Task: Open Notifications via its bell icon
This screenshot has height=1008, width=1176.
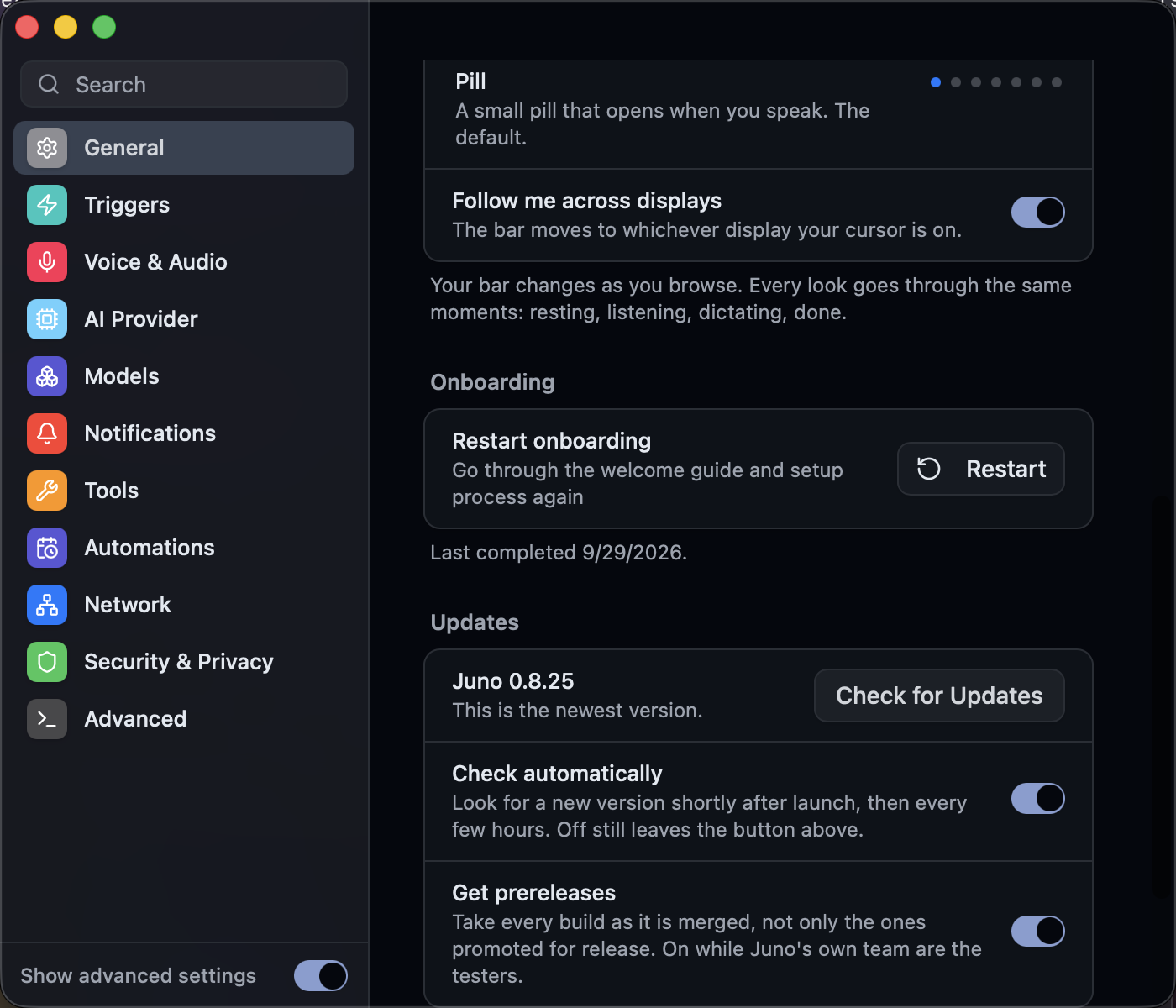Action: [47, 433]
